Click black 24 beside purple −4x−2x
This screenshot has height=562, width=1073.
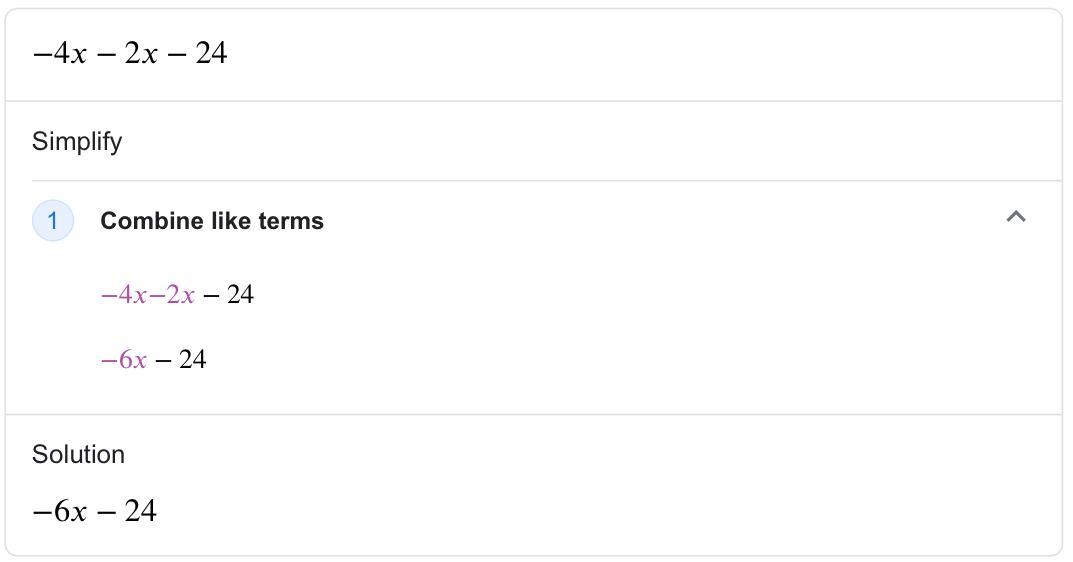[240, 295]
